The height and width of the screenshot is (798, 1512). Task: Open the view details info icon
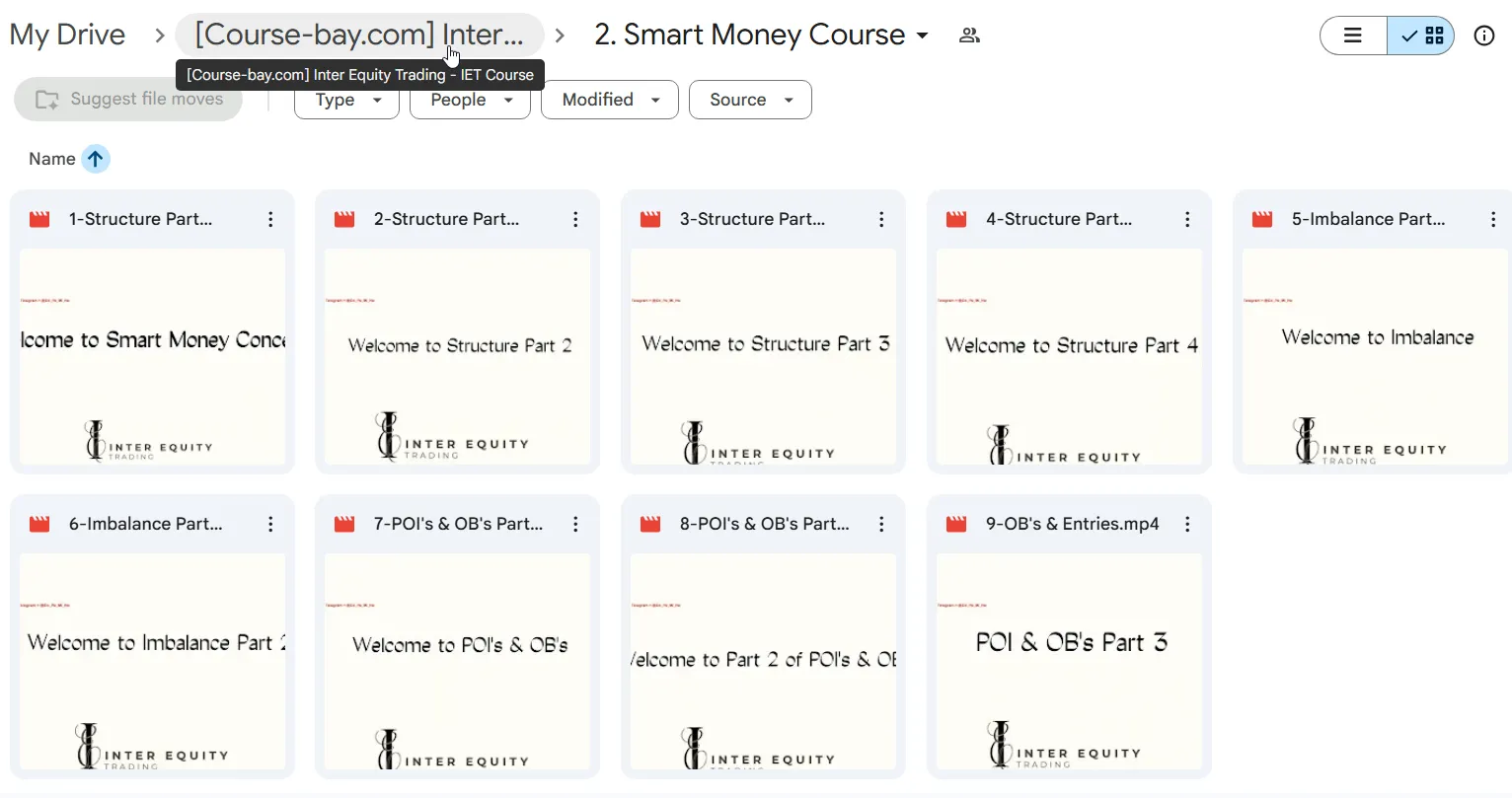1483,36
